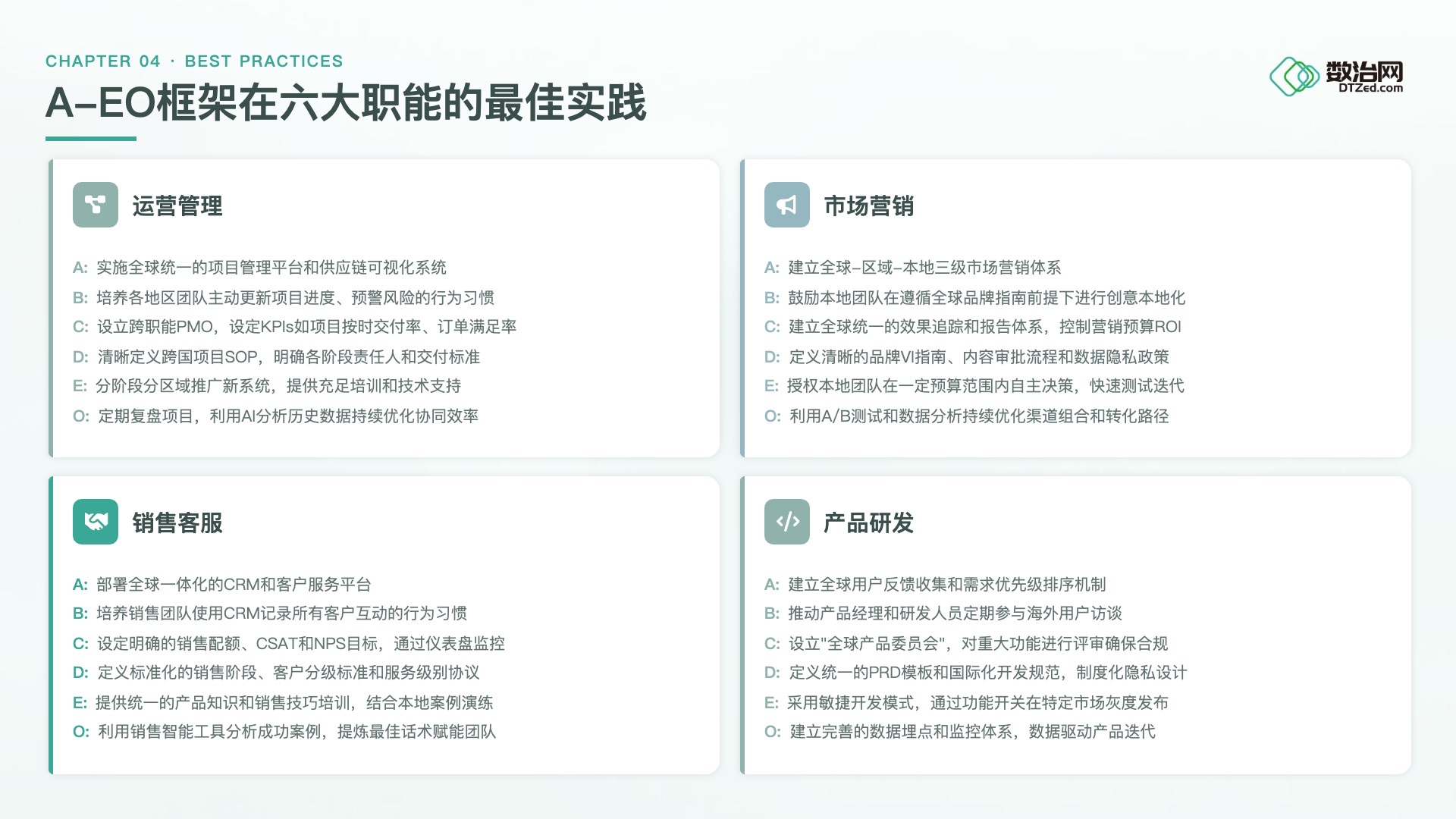
Task: Click the 运营管理 card heading
Action: point(177,206)
